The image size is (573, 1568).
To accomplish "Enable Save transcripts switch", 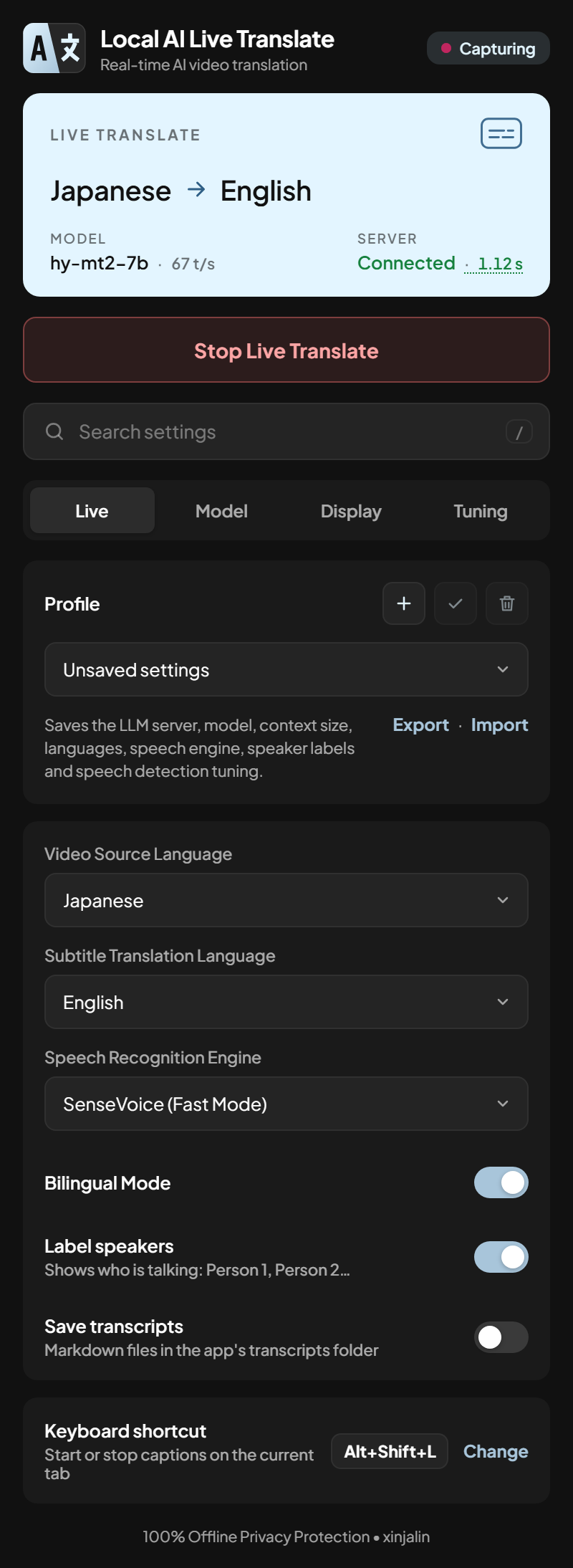I will point(501,1337).
